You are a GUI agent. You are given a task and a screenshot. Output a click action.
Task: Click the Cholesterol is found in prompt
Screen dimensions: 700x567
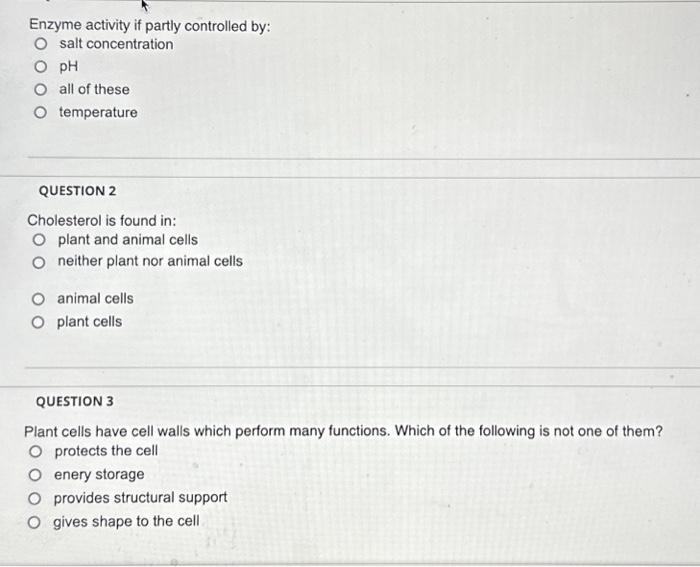[x=102, y=220]
